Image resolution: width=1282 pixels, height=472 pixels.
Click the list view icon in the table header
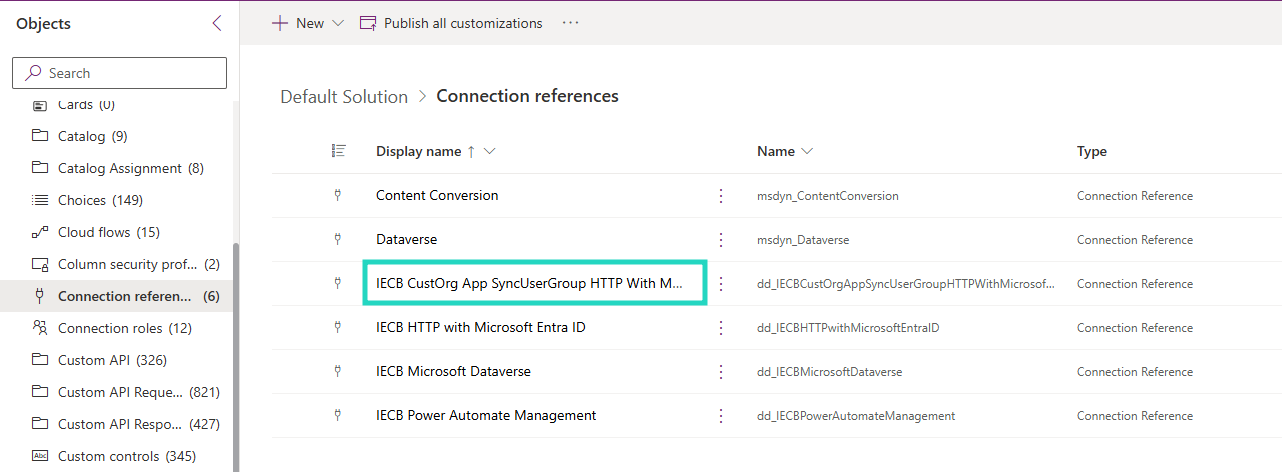pos(339,151)
